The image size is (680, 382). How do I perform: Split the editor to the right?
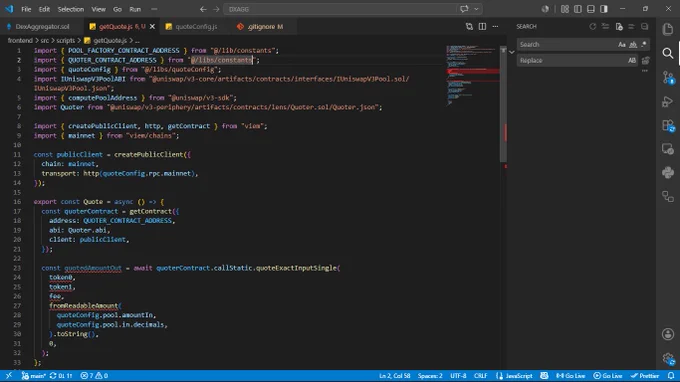(x=482, y=26)
